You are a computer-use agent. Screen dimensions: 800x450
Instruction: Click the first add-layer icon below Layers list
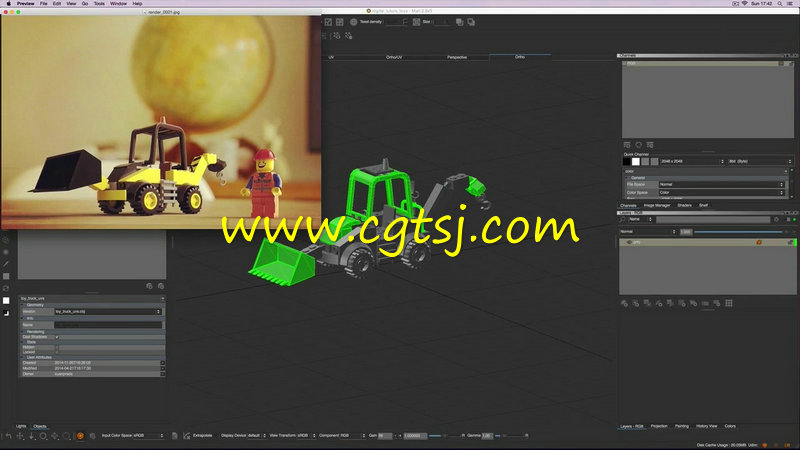click(624, 304)
